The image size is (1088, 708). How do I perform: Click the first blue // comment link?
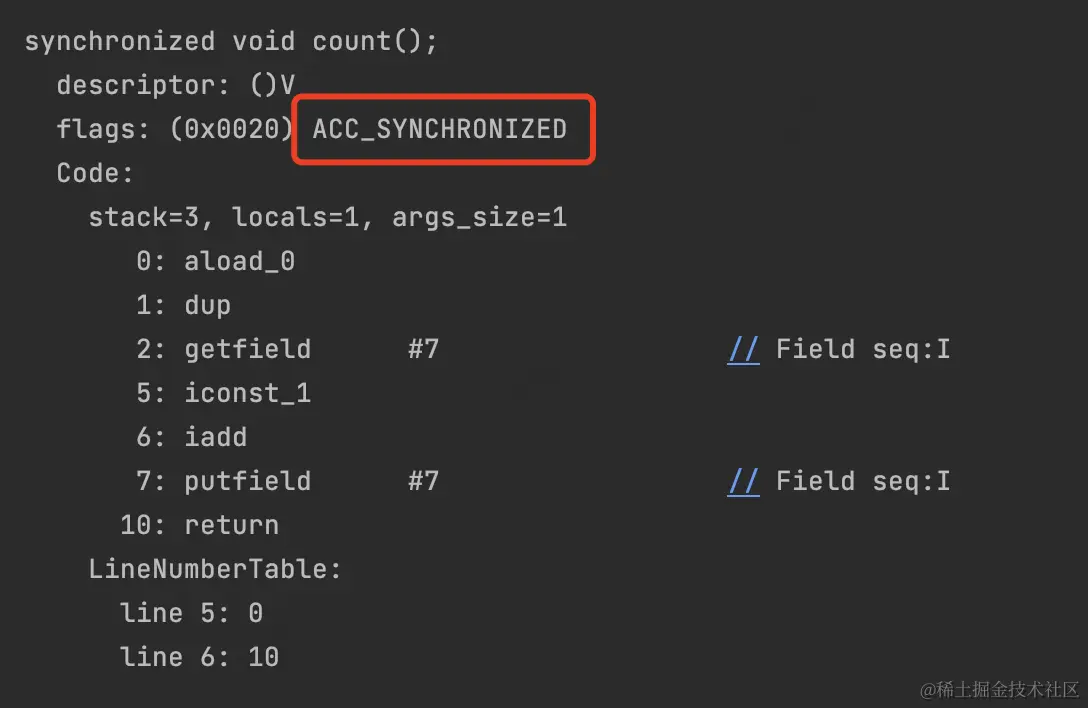[743, 349]
